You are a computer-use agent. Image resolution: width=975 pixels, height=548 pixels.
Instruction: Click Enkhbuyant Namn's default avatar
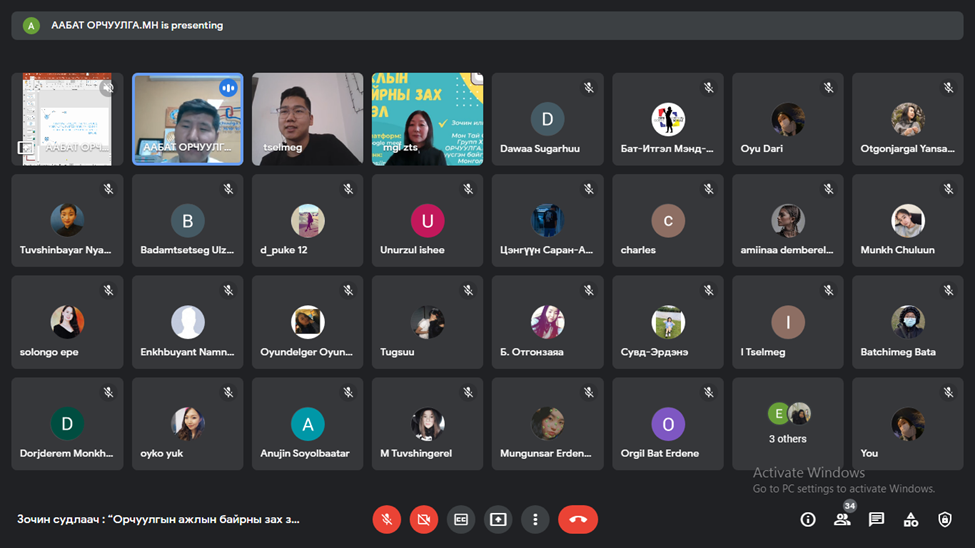pos(187,322)
